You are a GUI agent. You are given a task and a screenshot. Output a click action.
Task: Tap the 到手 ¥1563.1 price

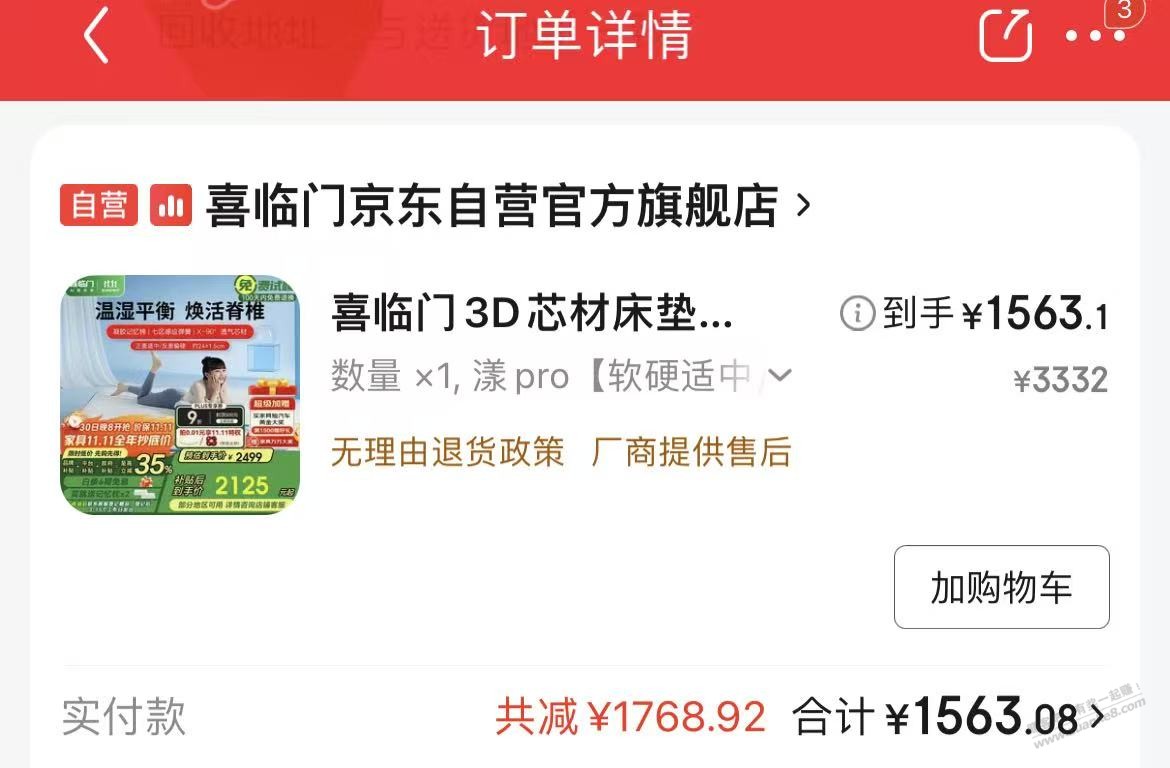coord(995,313)
